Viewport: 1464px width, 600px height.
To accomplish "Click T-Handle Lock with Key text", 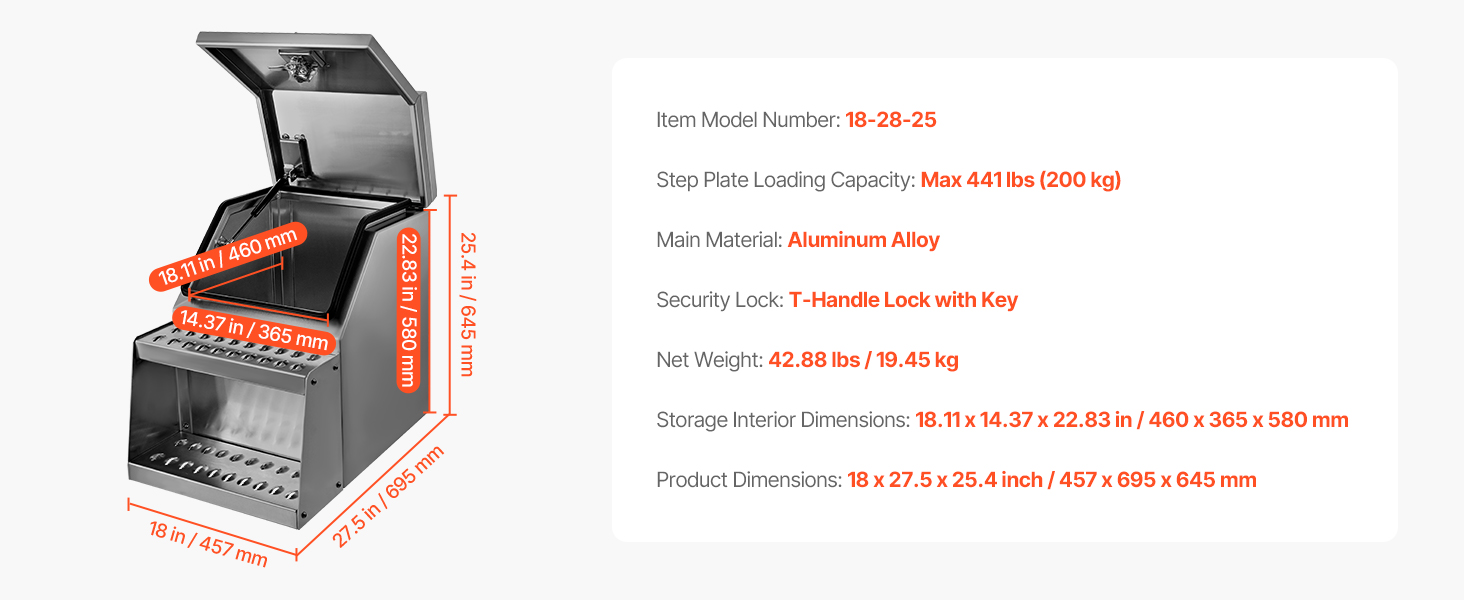I will tap(902, 300).
